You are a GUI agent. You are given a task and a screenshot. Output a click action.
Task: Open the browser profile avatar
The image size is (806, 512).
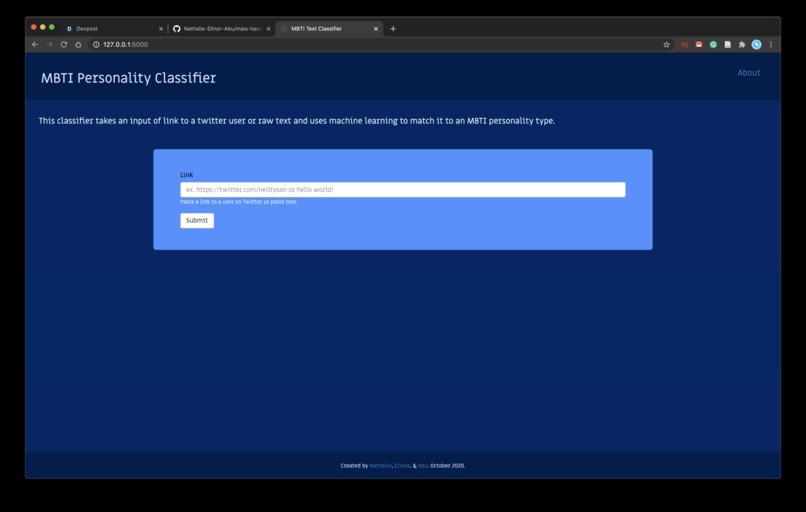click(x=756, y=45)
